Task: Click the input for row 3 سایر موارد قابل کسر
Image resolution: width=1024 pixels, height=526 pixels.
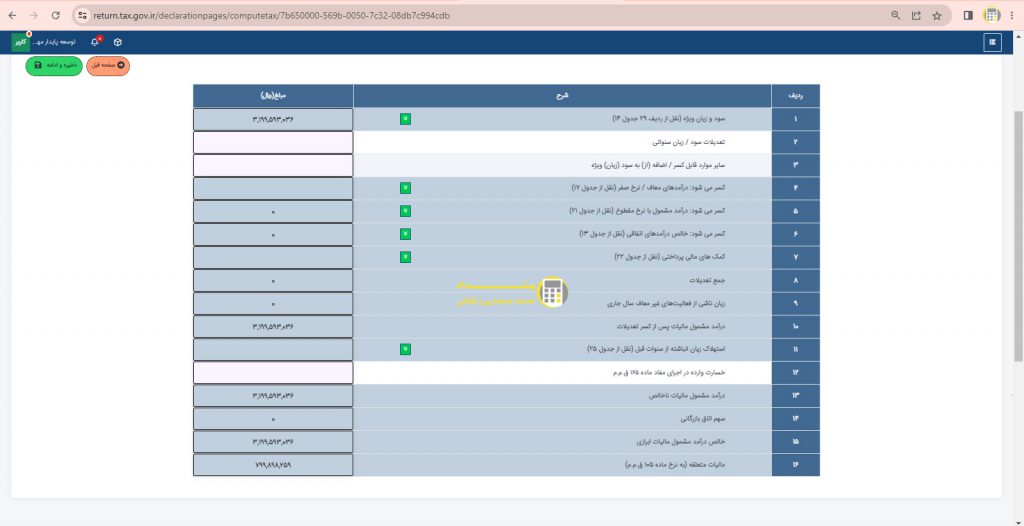Action: tap(273, 165)
